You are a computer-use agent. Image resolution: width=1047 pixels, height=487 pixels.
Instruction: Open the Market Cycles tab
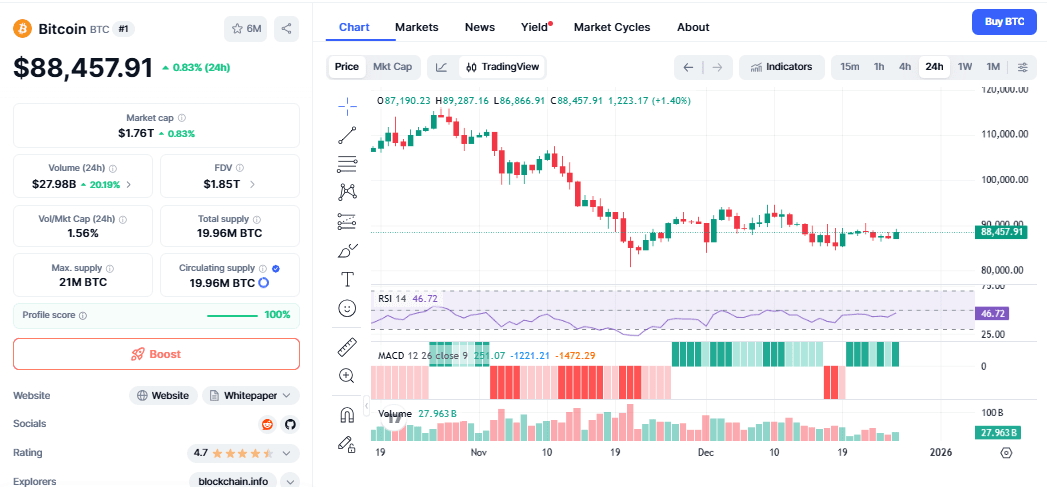point(611,27)
